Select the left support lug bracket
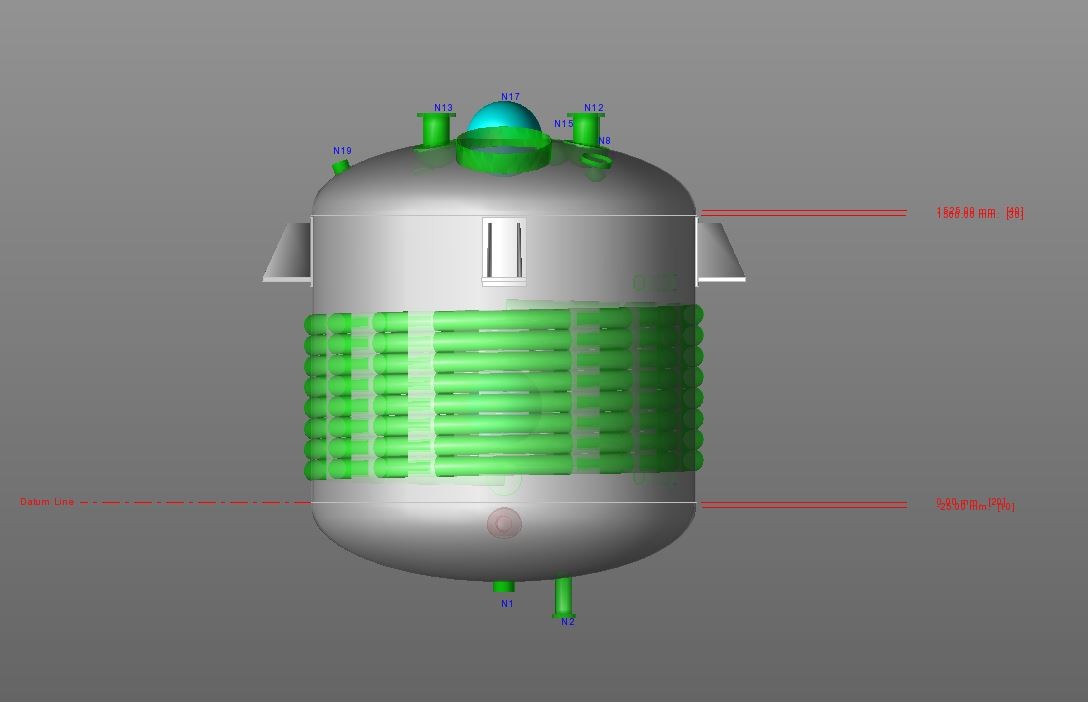The image size is (1088, 702). [x=288, y=254]
